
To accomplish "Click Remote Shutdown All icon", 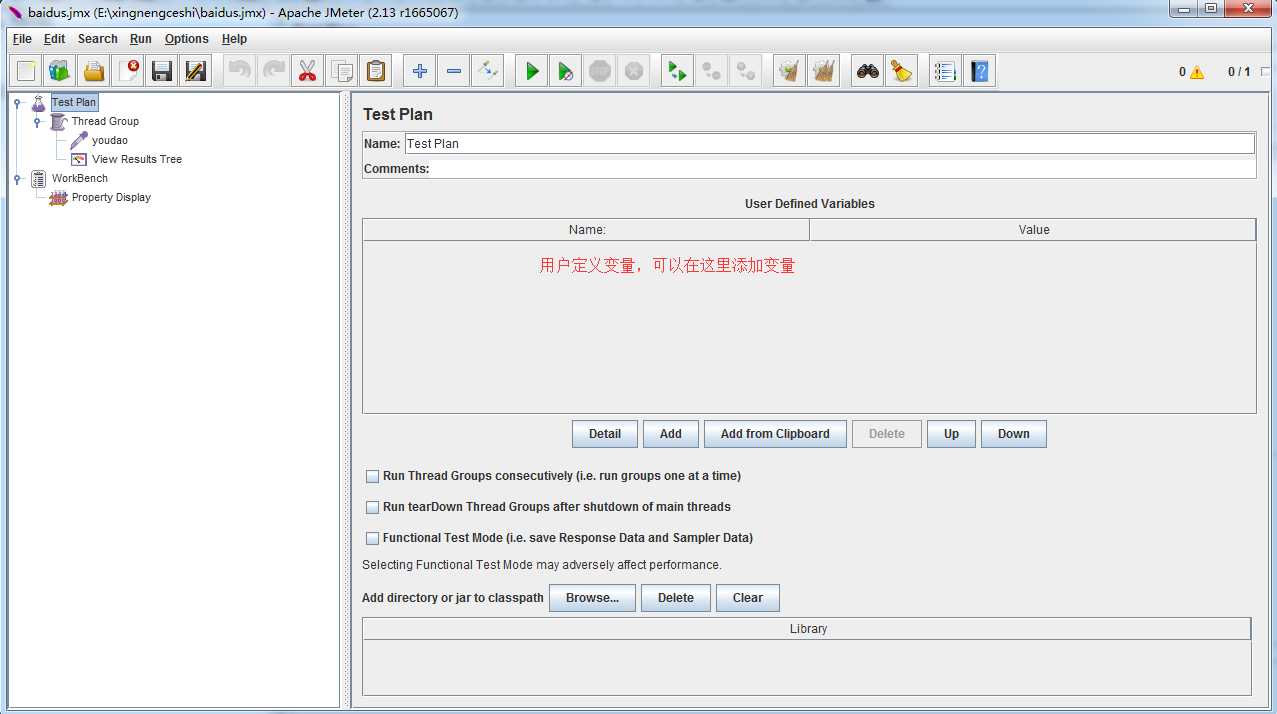I will tap(746, 71).
